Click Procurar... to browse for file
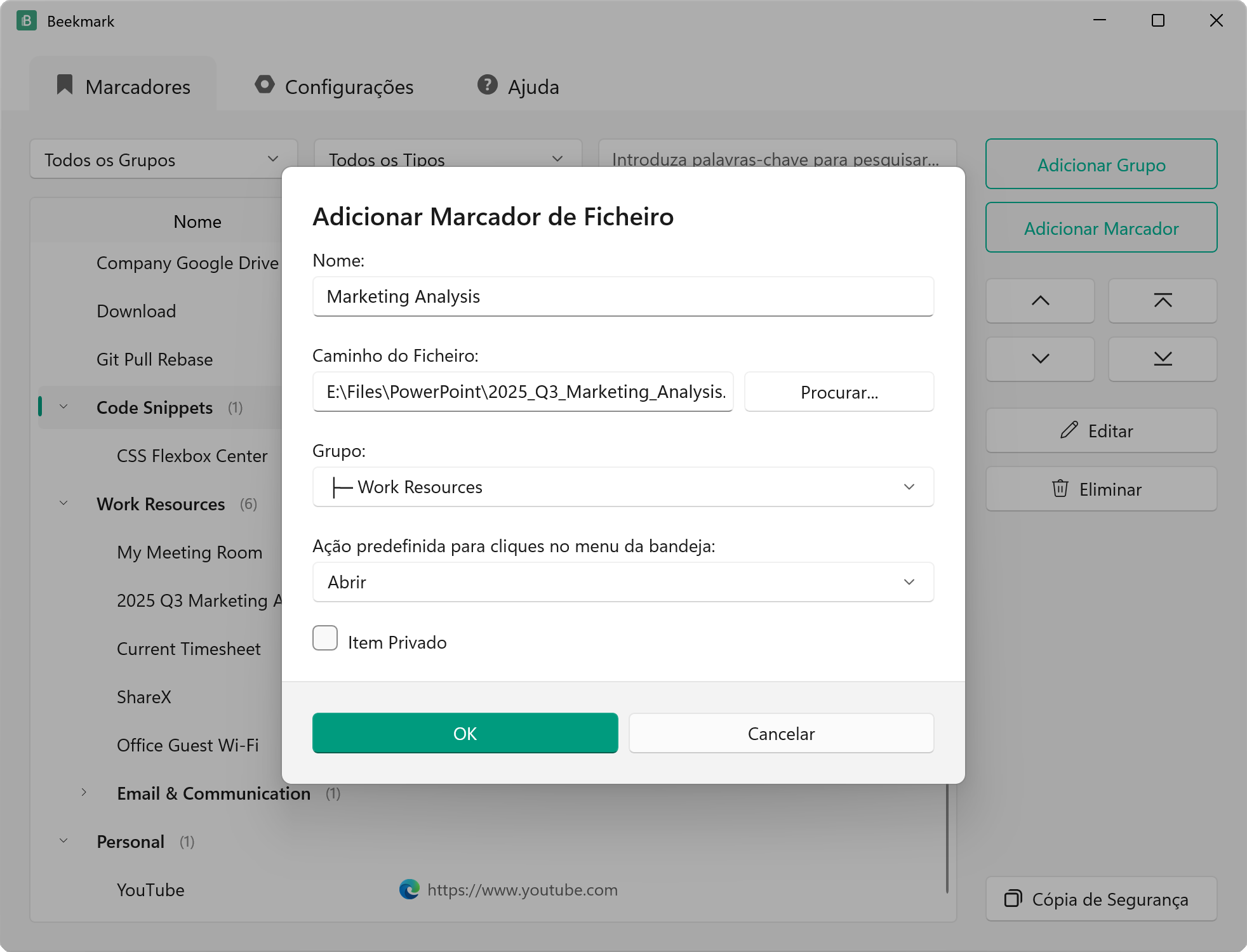The width and height of the screenshot is (1247, 952). coord(839,392)
